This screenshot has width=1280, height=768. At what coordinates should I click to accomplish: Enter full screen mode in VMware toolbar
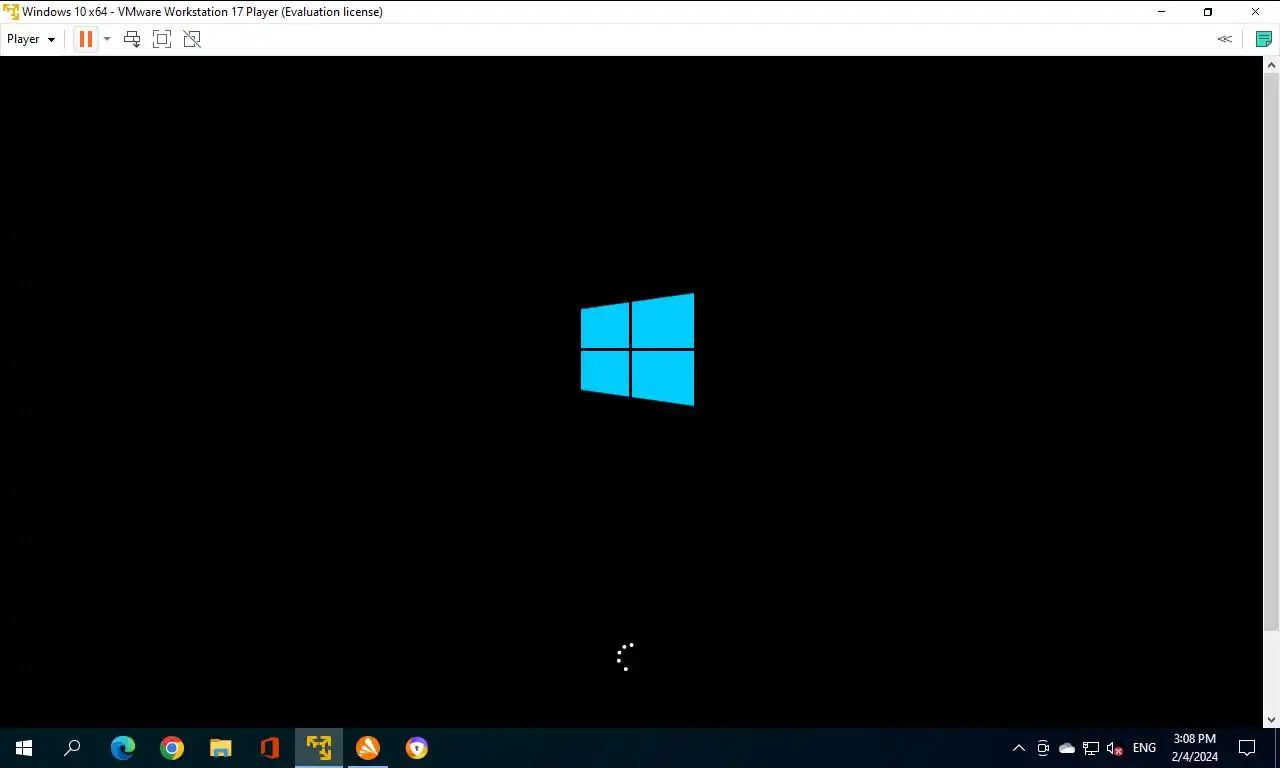point(162,39)
